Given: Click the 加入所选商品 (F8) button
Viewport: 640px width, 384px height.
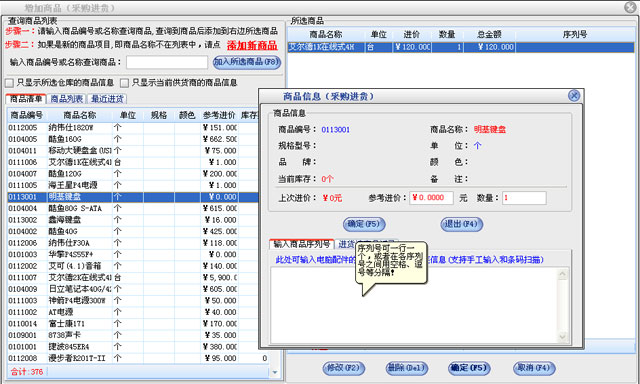Looking at the screenshot, I should [247, 62].
